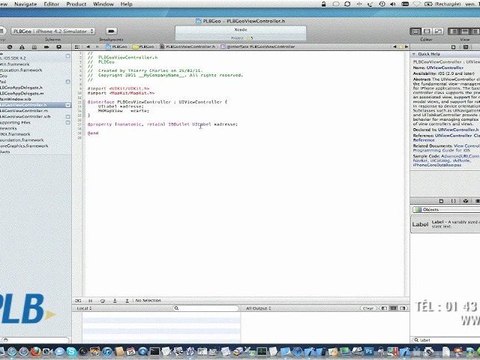
Task: Open the Editor menu
Action: pyautogui.click(x=51, y=4)
